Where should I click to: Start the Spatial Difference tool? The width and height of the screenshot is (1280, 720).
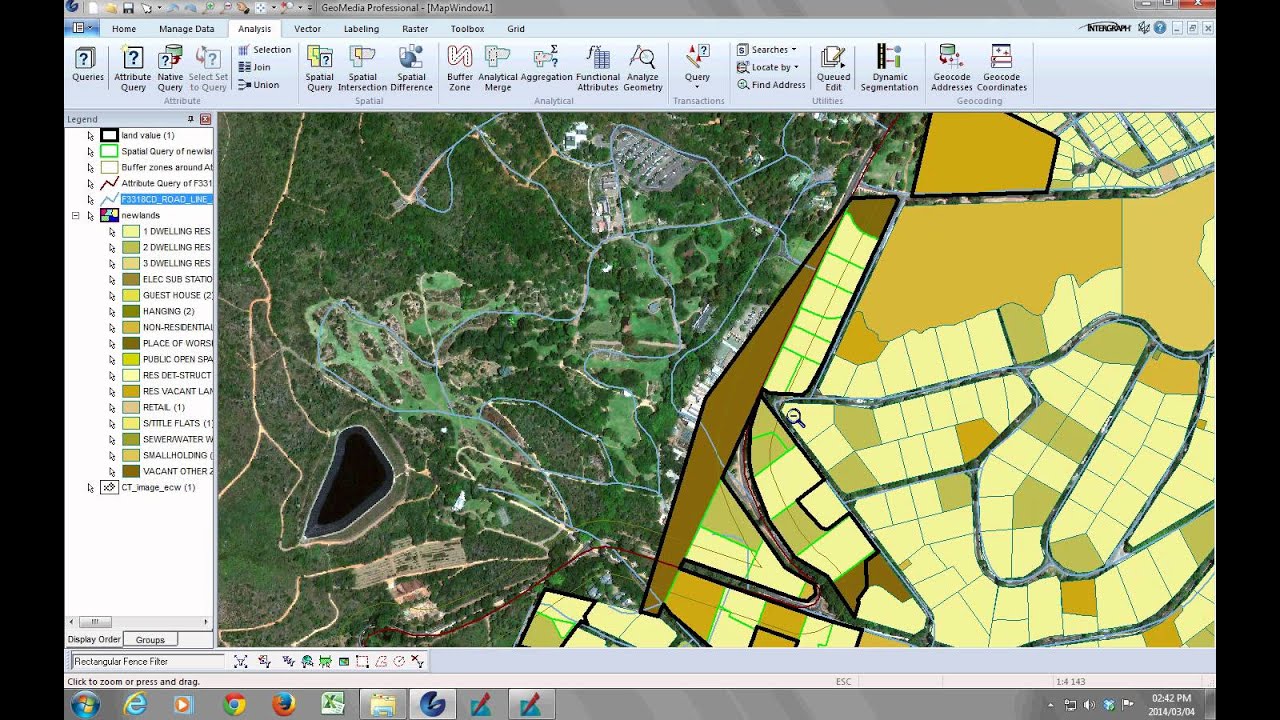pyautogui.click(x=411, y=69)
